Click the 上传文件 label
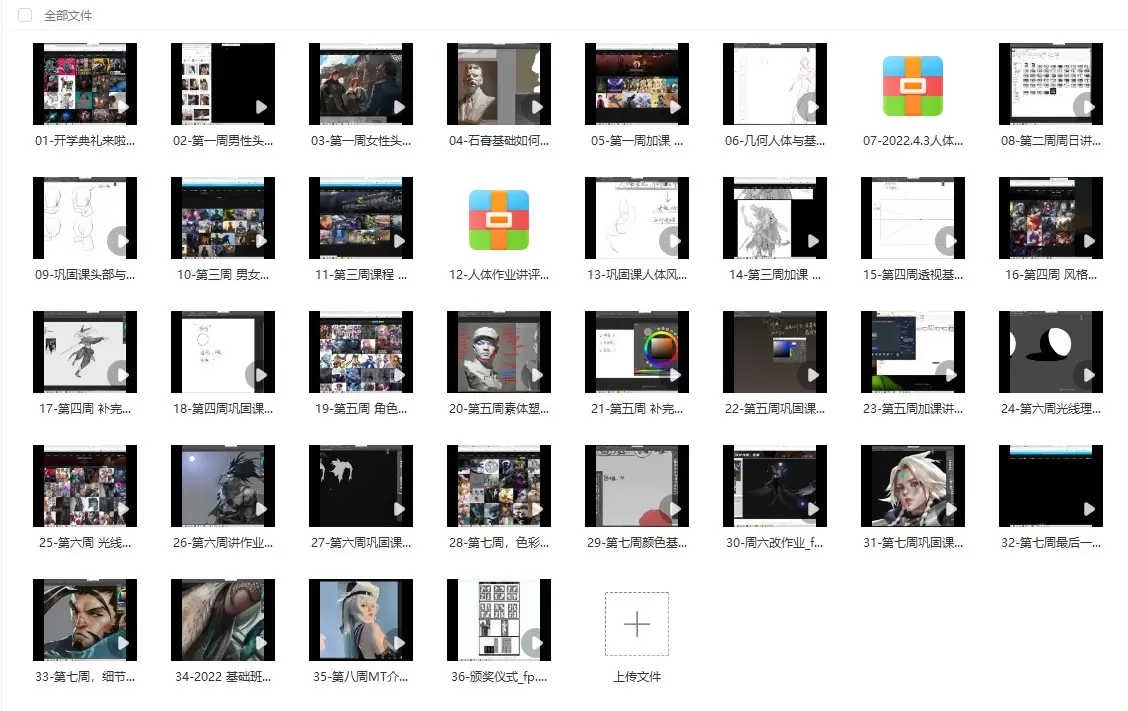1128x711 pixels. click(637, 677)
